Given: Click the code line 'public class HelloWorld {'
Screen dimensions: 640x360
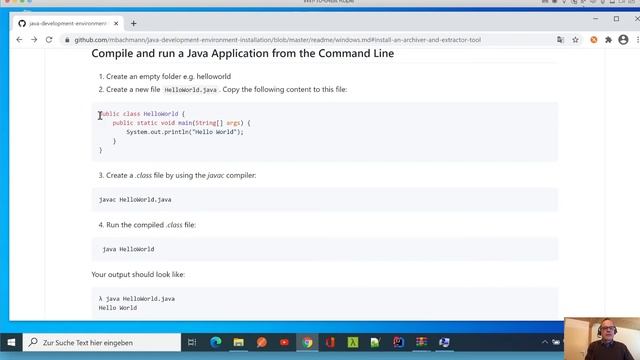Looking at the screenshot, I should [142, 114].
